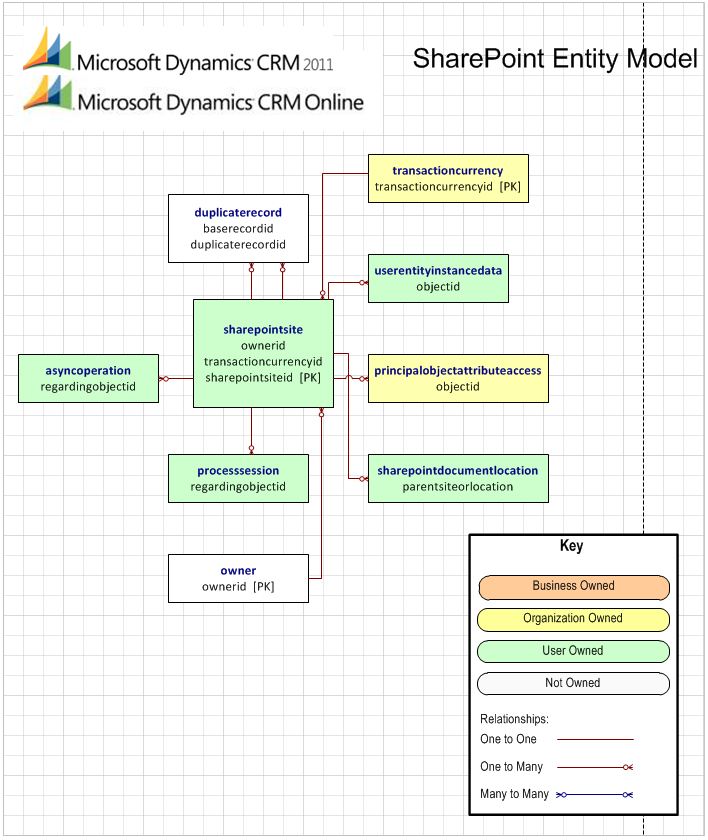
Task: Click the parentsiteorlocation field text
Action: tap(458, 486)
